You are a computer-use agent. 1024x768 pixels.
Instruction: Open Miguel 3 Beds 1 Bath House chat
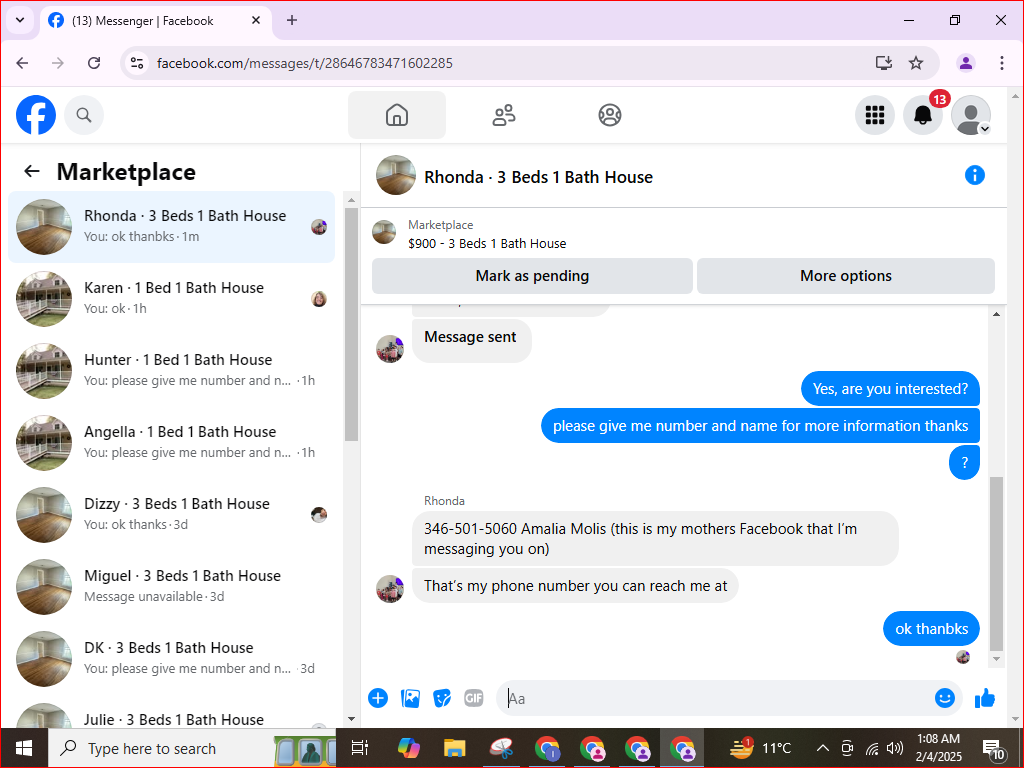[x=172, y=586]
